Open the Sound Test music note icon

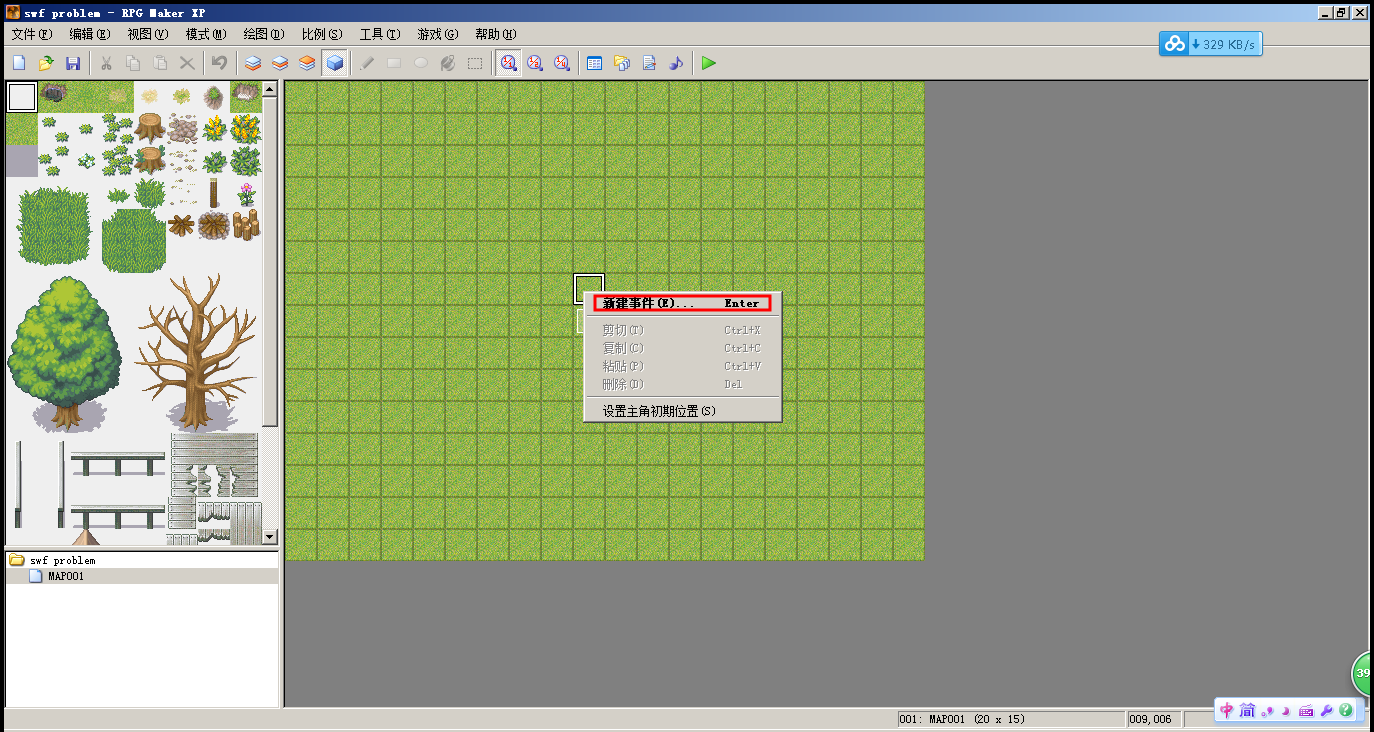pyautogui.click(x=676, y=63)
